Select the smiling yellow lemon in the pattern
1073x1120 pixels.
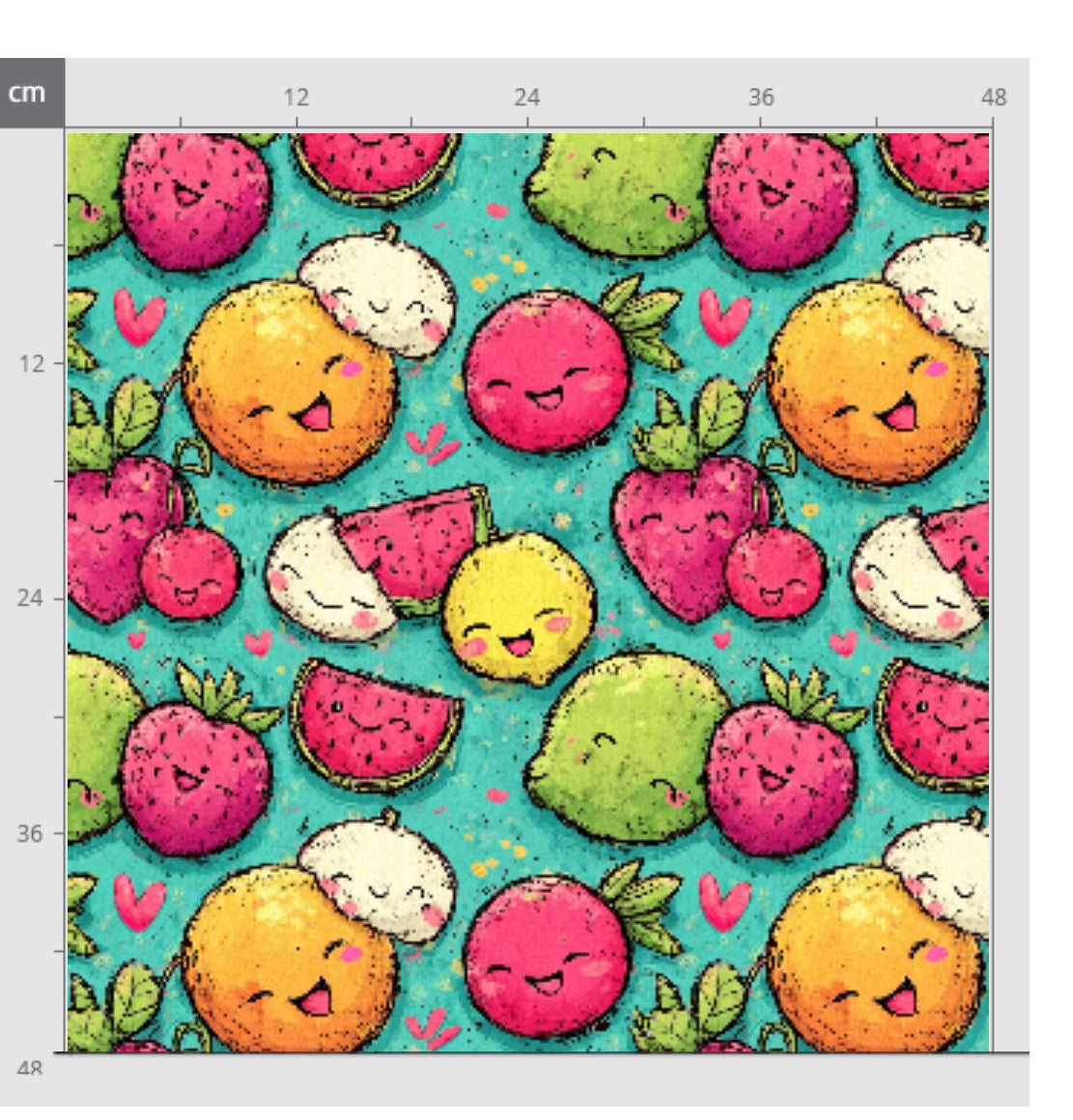click(x=519, y=608)
